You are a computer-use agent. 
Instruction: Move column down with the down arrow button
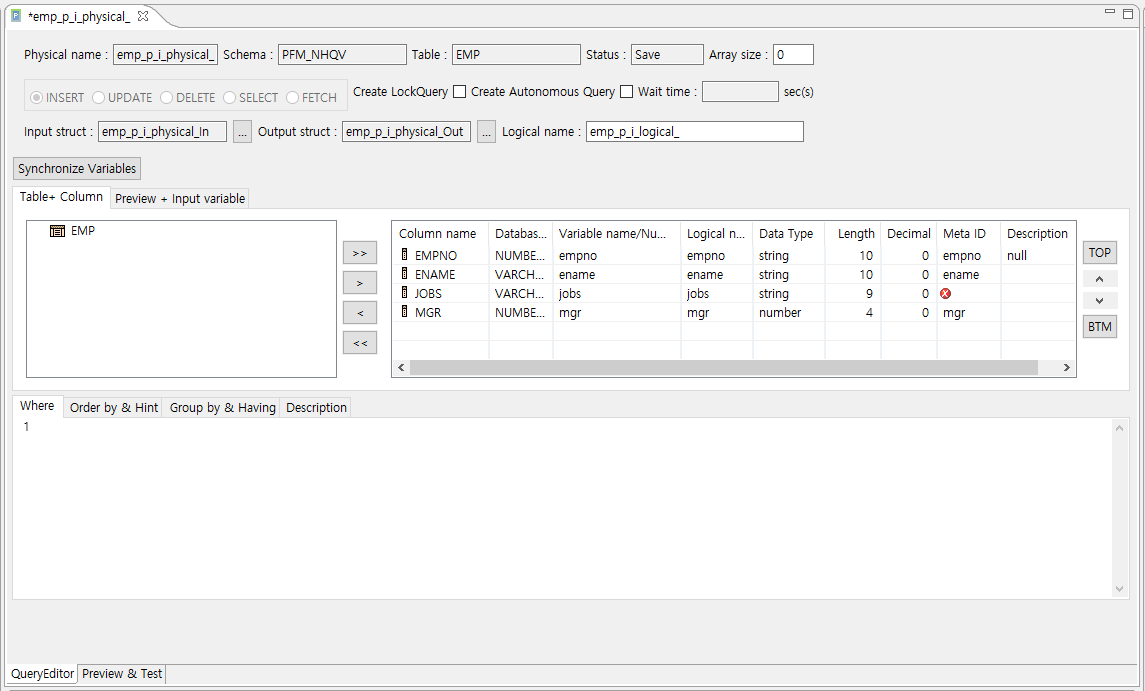pyautogui.click(x=1099, y=301)
